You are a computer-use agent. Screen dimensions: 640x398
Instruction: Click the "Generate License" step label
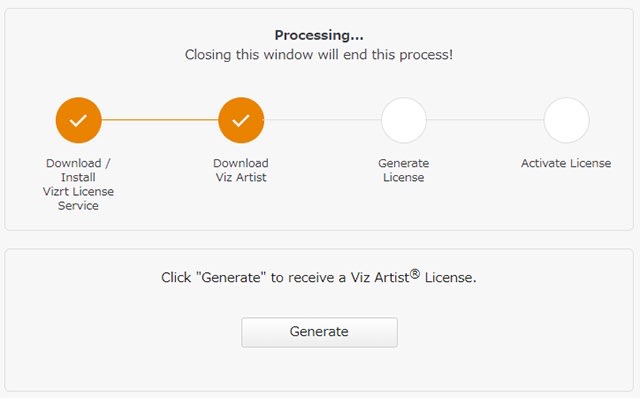tap(404, 170)
